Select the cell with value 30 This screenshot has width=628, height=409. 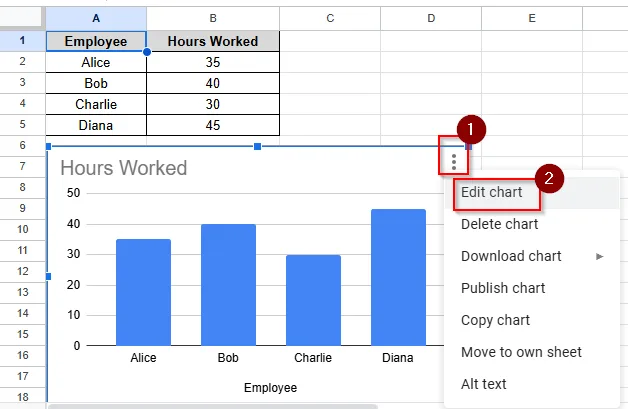[x=213, y=104]
